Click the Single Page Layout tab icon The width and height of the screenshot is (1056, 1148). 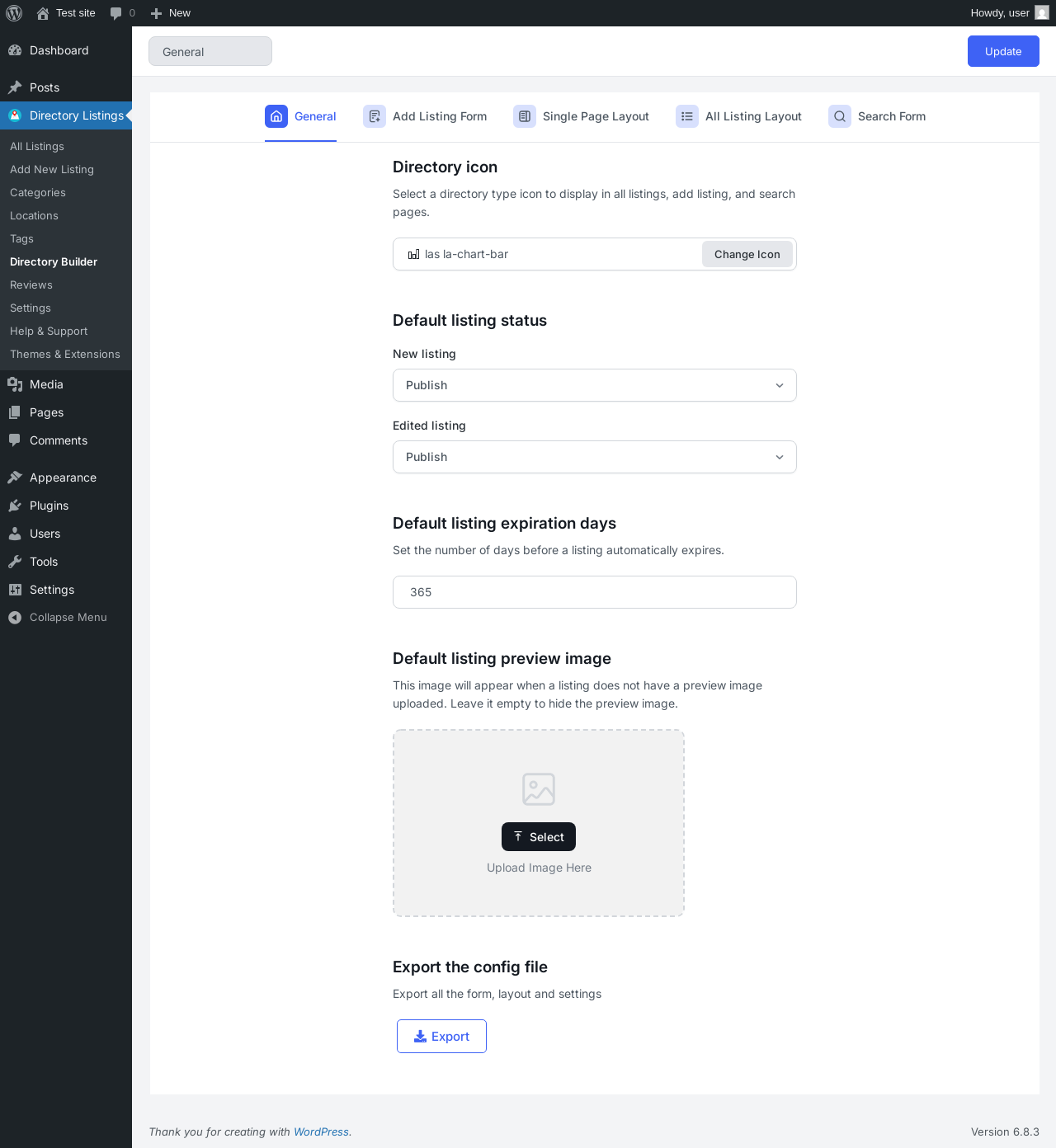[x=525, y=116]
